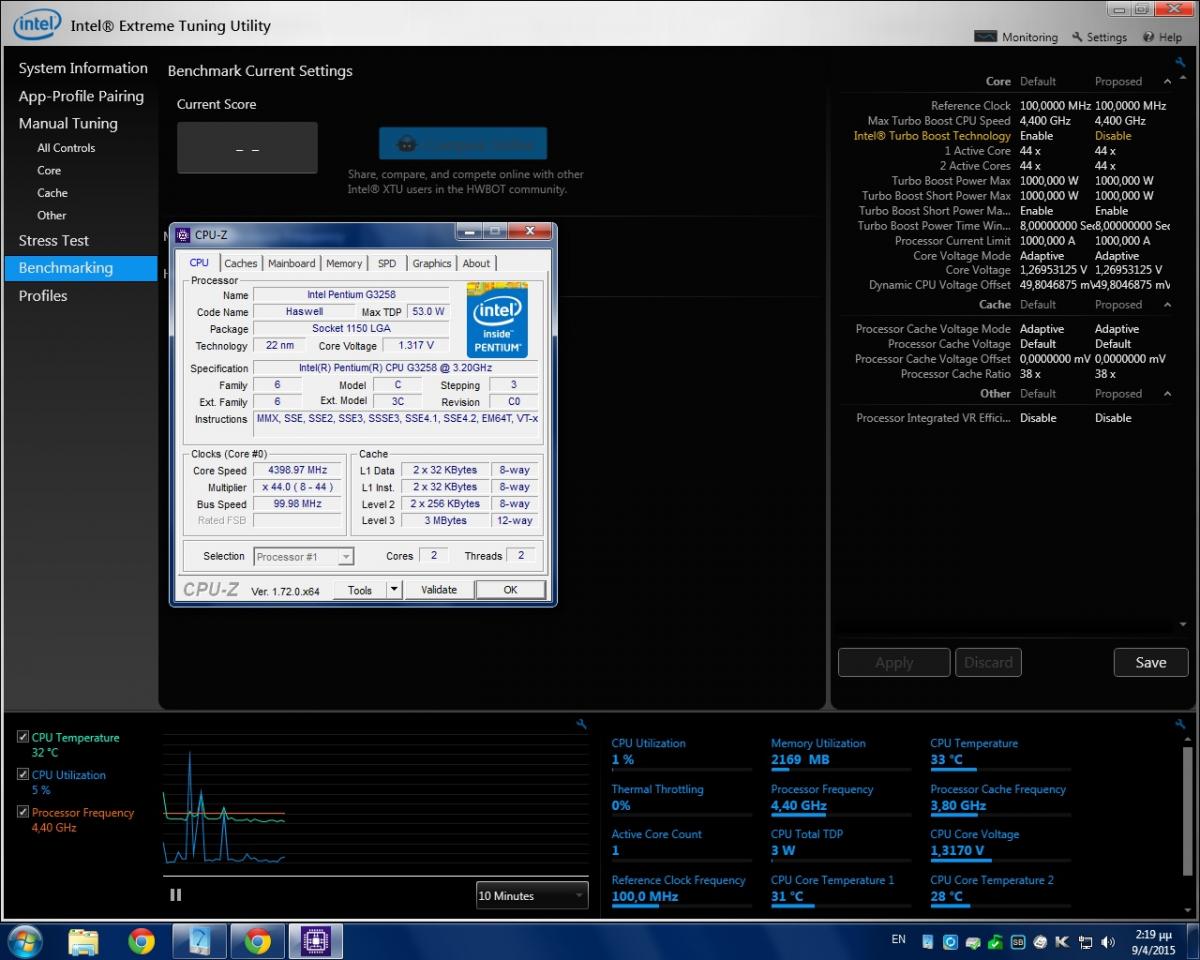Click the blue circle tray icon
The image size is (1200, 960).
coord(950,941)
